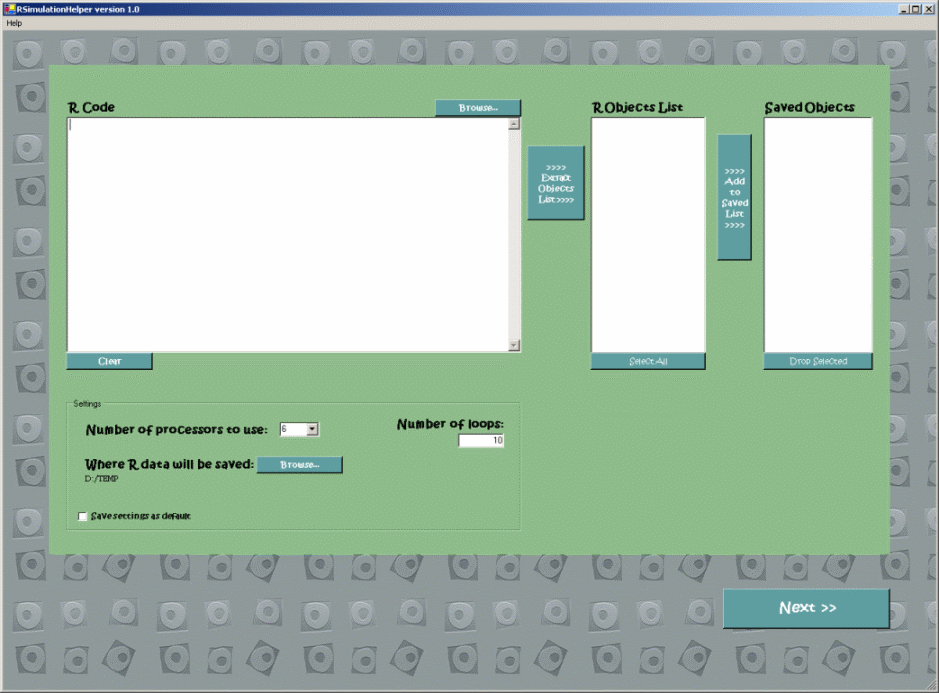Click R Code scrollbar up arrow
Viewport: 939px width, 693px height.
514,125
